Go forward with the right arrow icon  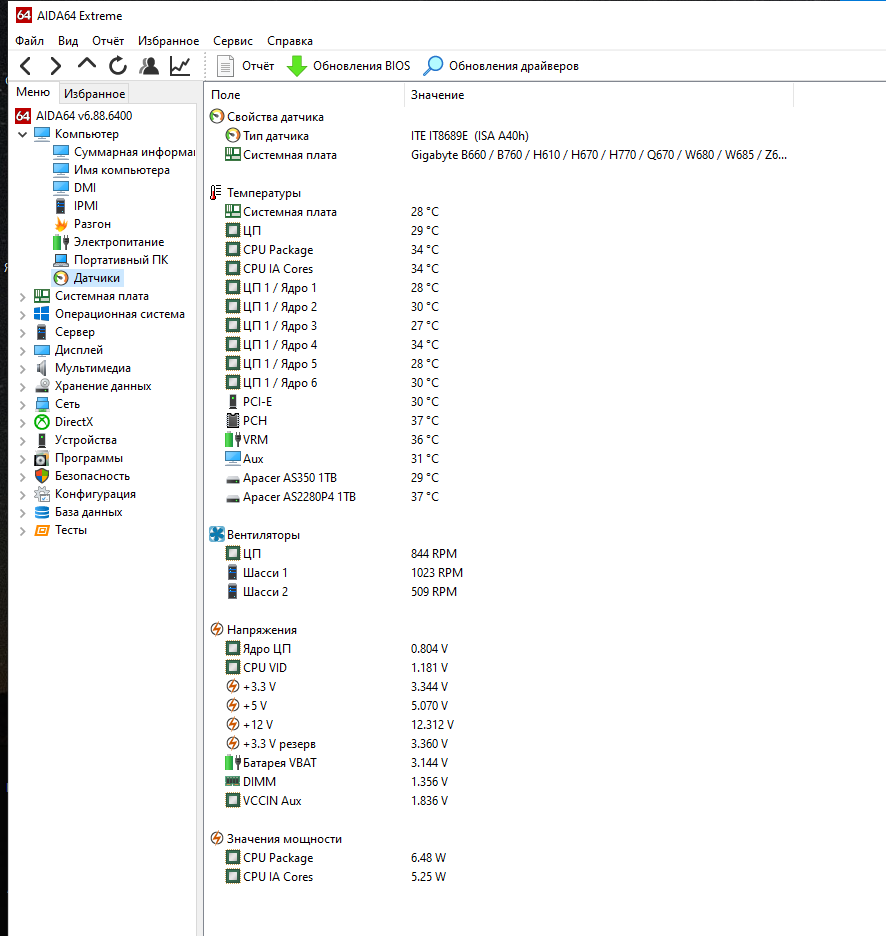coord(56,66)
